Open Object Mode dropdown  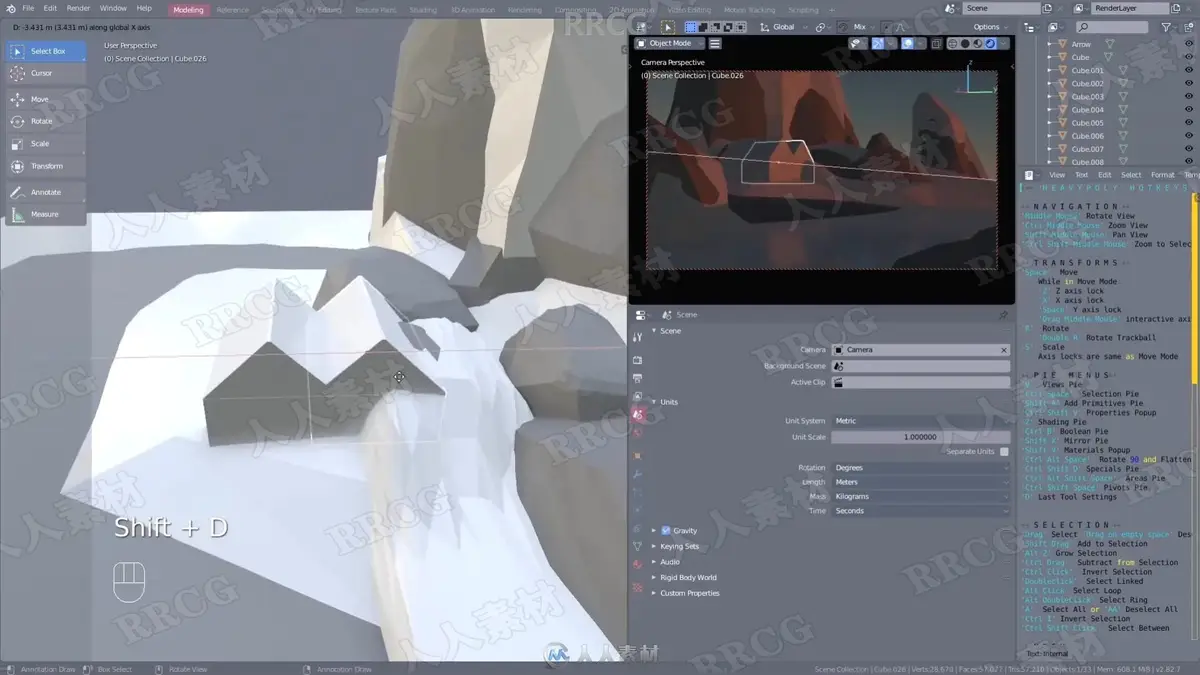click(669, 44)
